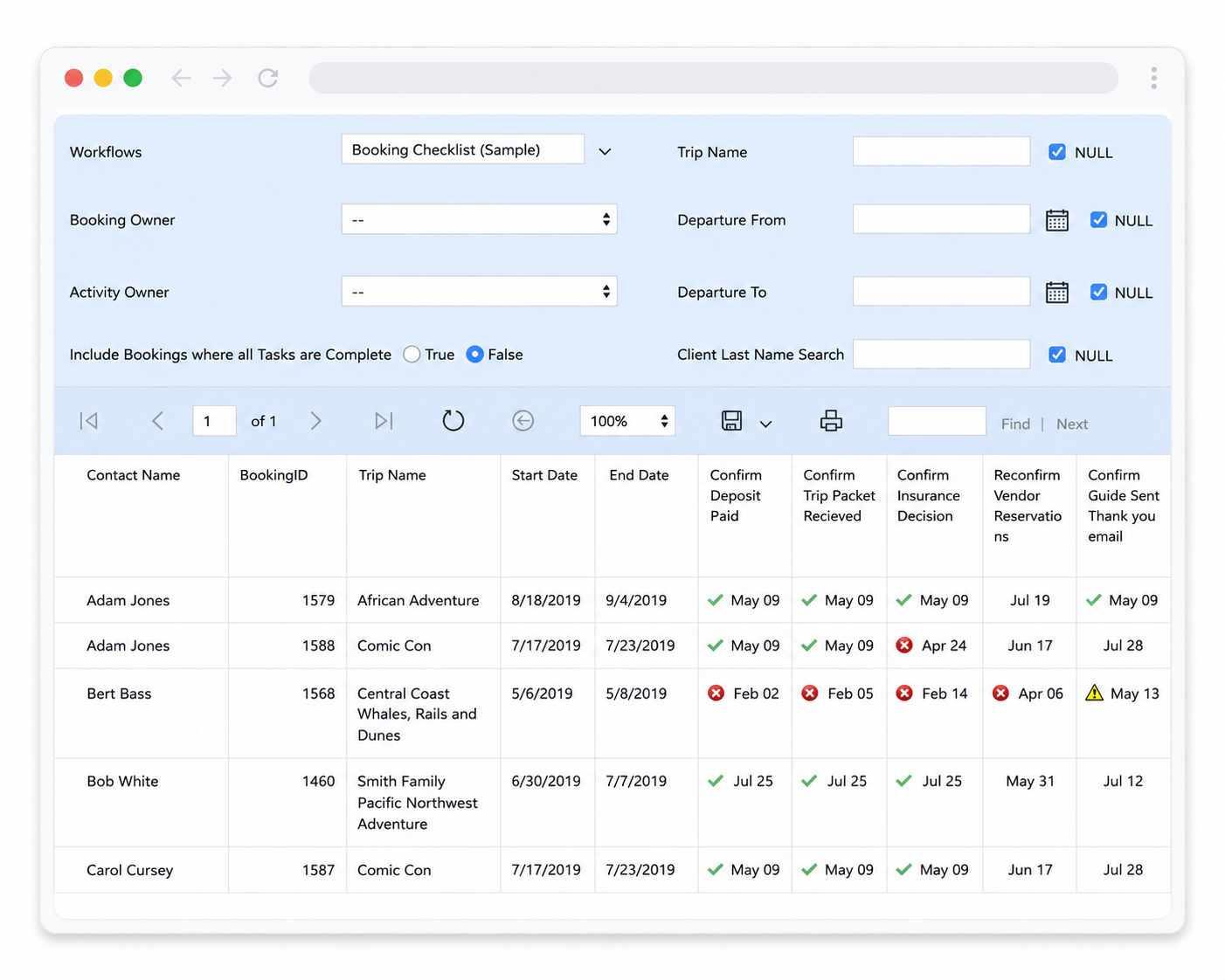This screenshot has height=980, width=1225.
Task: Click the Departure From date field
Action: [x=941, y=219]
